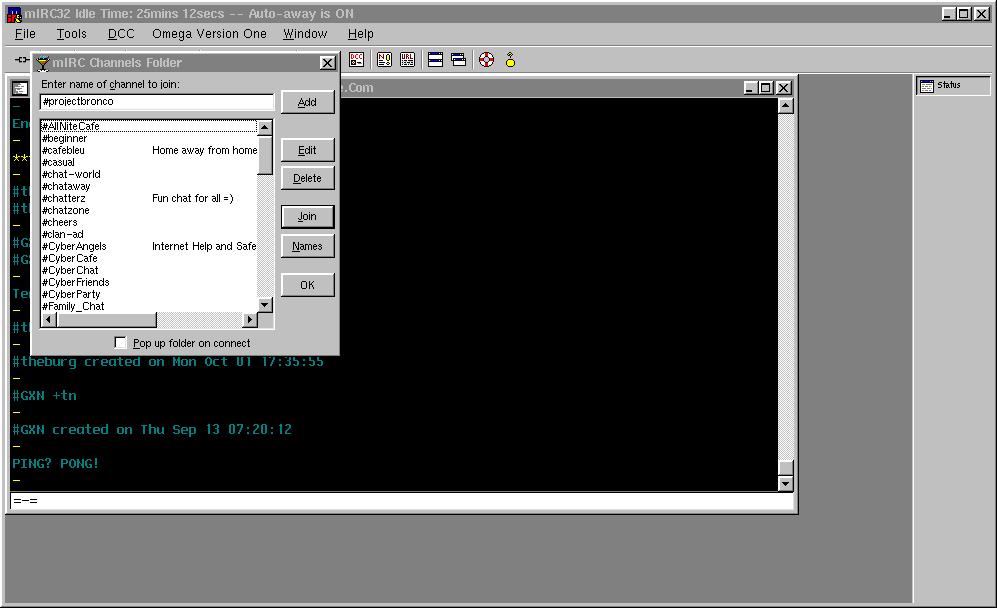Click the connect to server toolbar icon
The width and height of the screenshot is (997, 608).
(x=22, y=60)
